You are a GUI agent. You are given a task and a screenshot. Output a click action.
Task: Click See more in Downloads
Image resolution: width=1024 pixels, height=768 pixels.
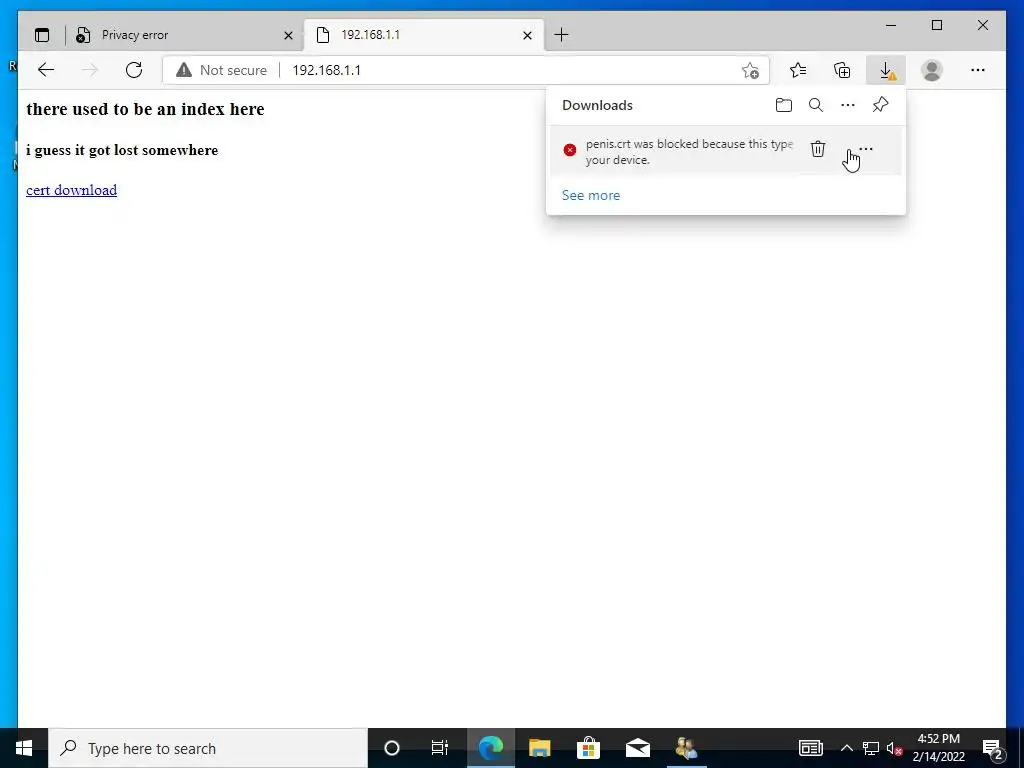coord(591,195)
